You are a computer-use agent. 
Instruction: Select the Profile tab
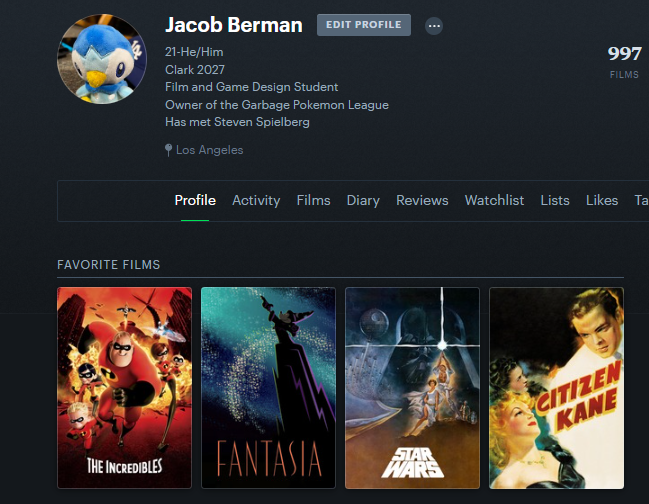point(195,200)
